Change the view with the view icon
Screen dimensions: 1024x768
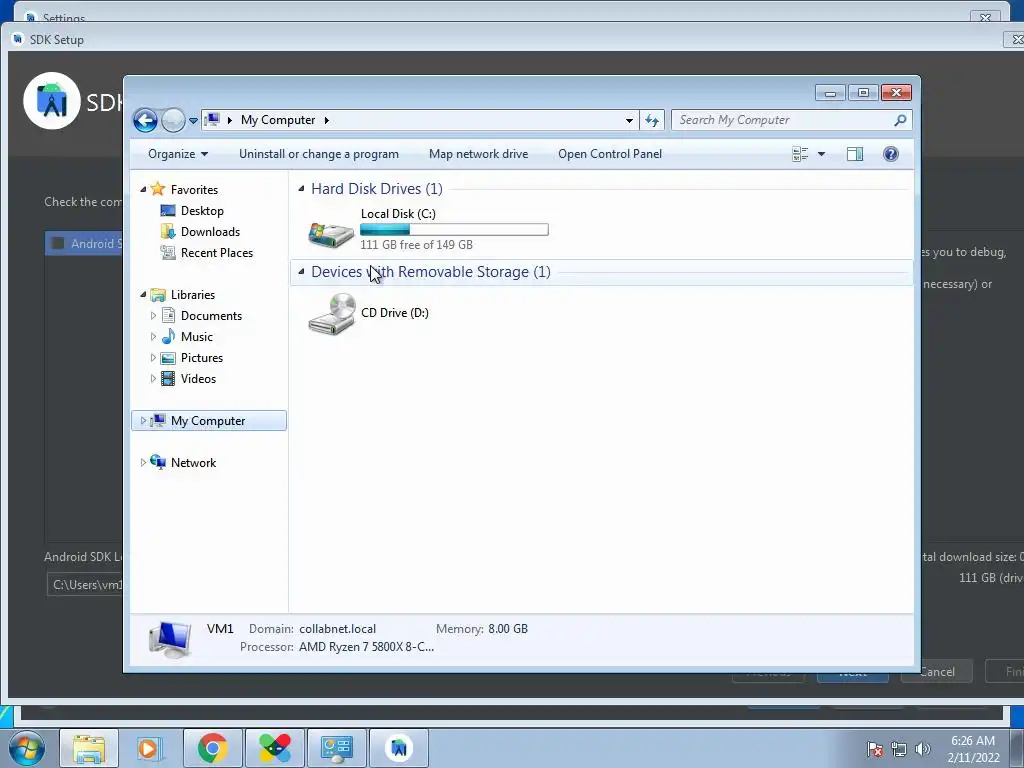pos(800,154)
